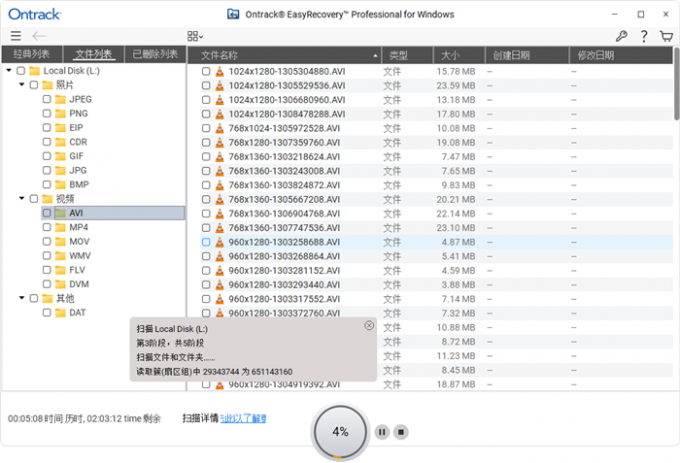
Task: Click the shopping cart icon
Action: 666,36
